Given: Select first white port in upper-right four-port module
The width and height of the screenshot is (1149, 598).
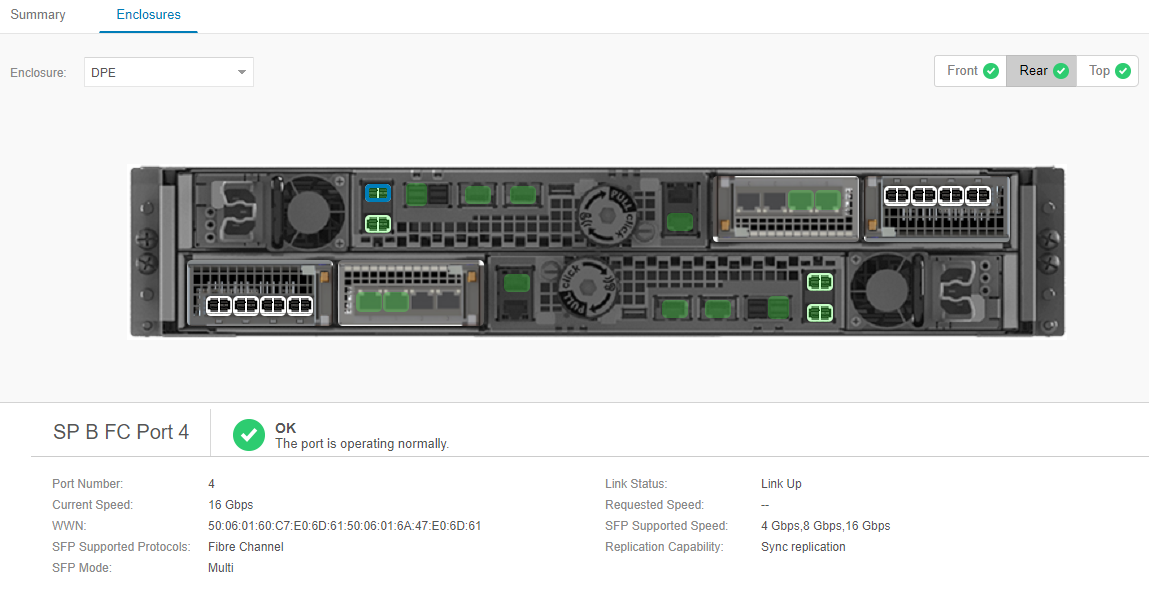Looking at the screenshot, I should 897,196.
